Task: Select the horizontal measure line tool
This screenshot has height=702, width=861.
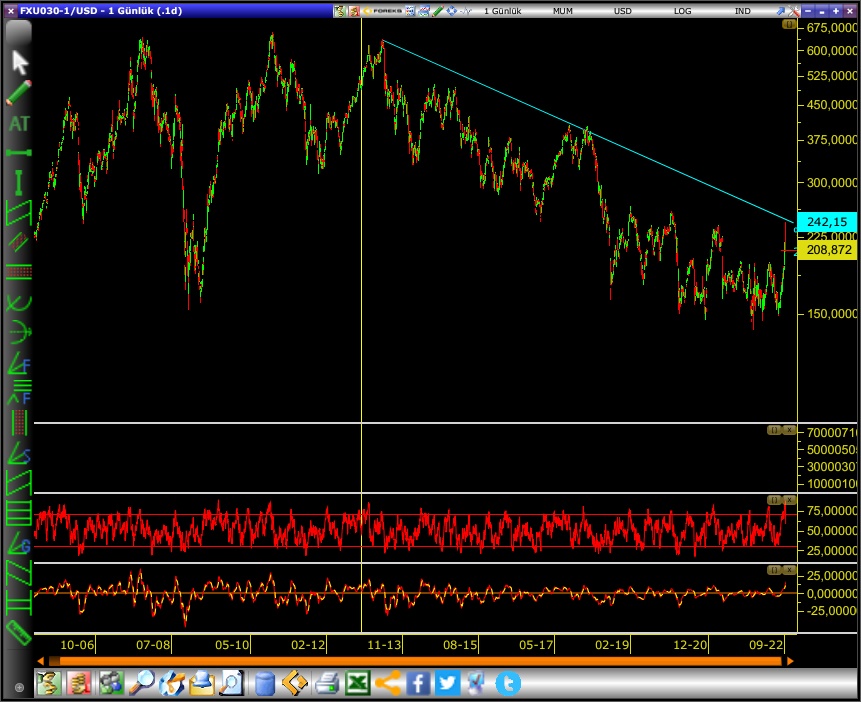Action: tap(19, 153)
